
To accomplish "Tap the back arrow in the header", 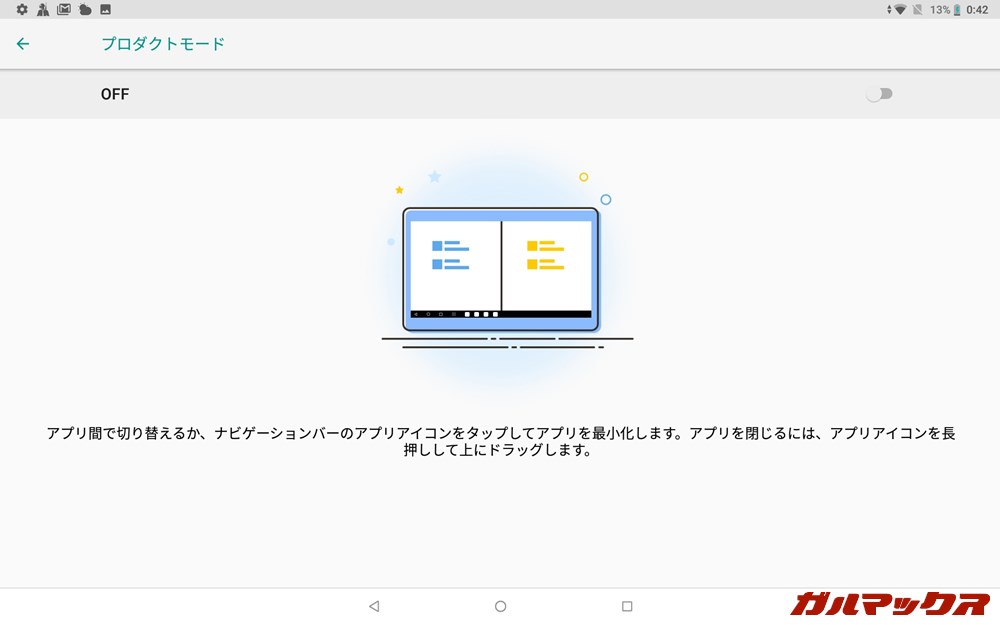I will tap(23, 44).
